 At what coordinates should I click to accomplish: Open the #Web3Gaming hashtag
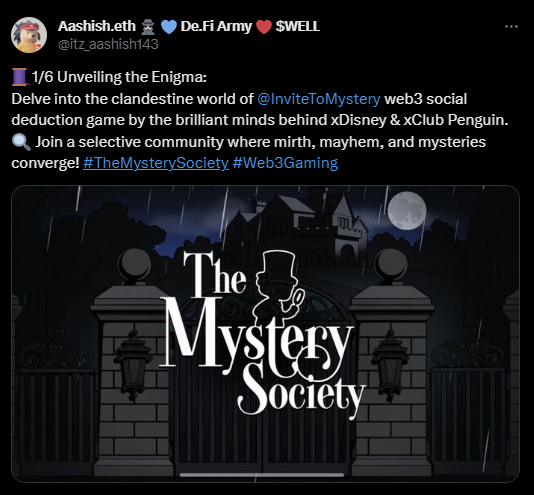click(285, 163)
